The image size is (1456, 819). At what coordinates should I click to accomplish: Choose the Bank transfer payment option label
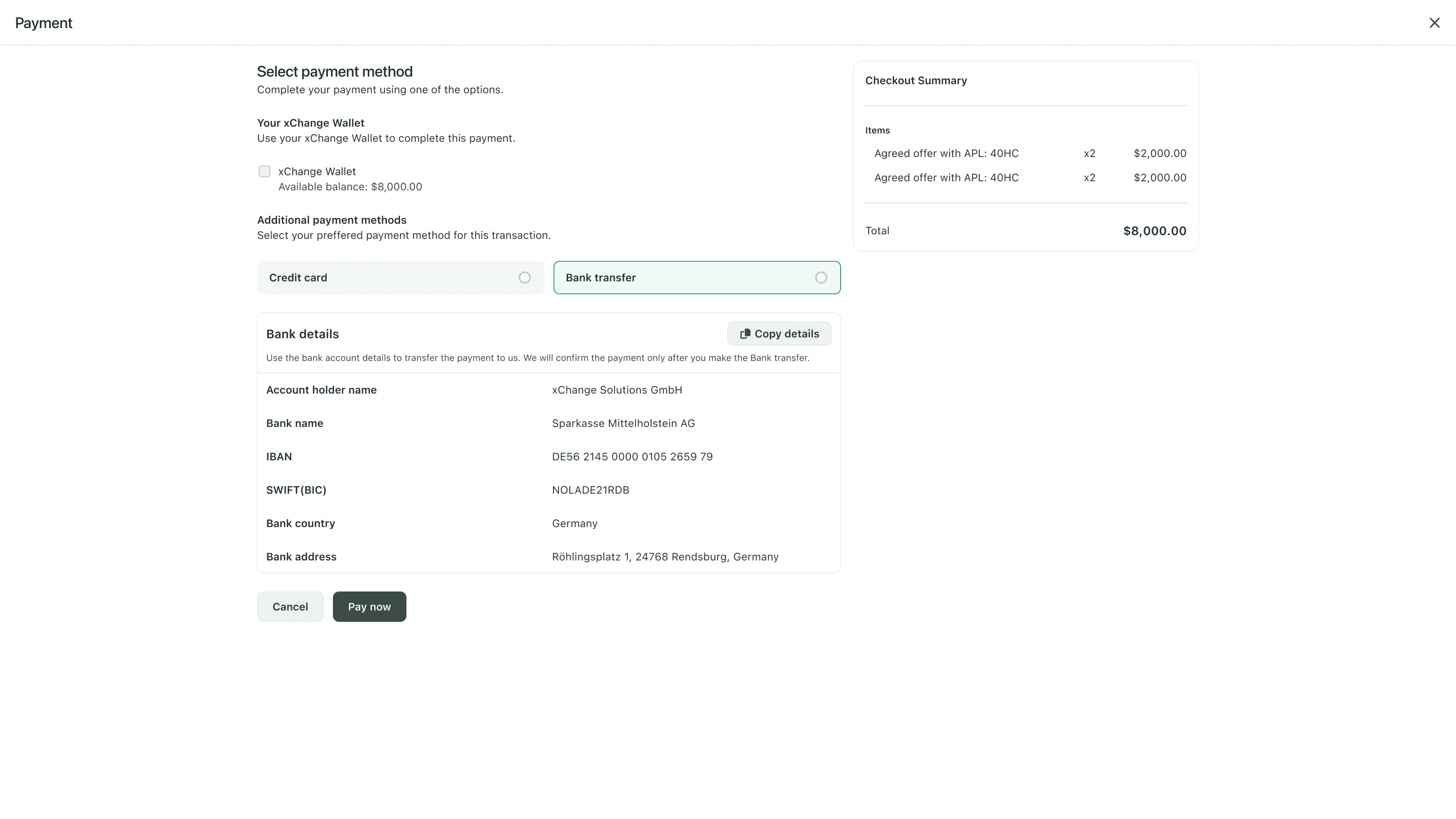coord(600,278)
